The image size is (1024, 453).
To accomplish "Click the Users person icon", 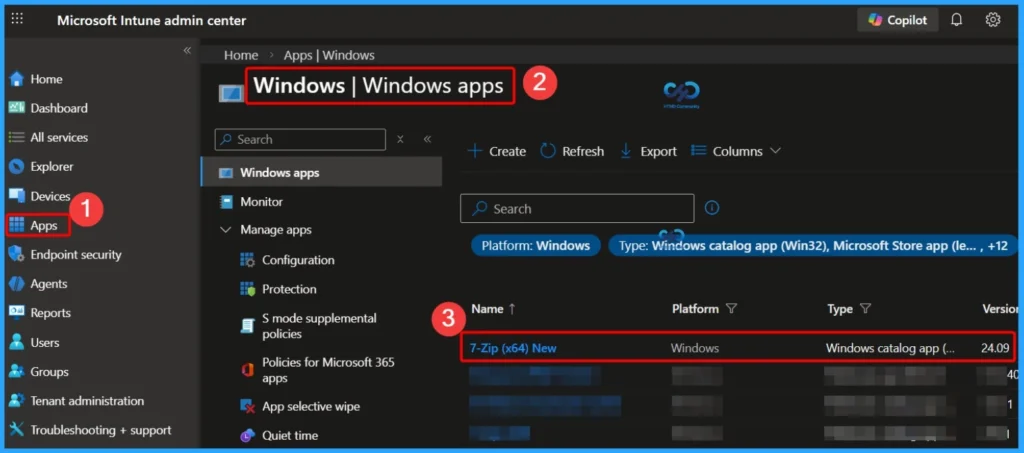I will click(17, 343).
